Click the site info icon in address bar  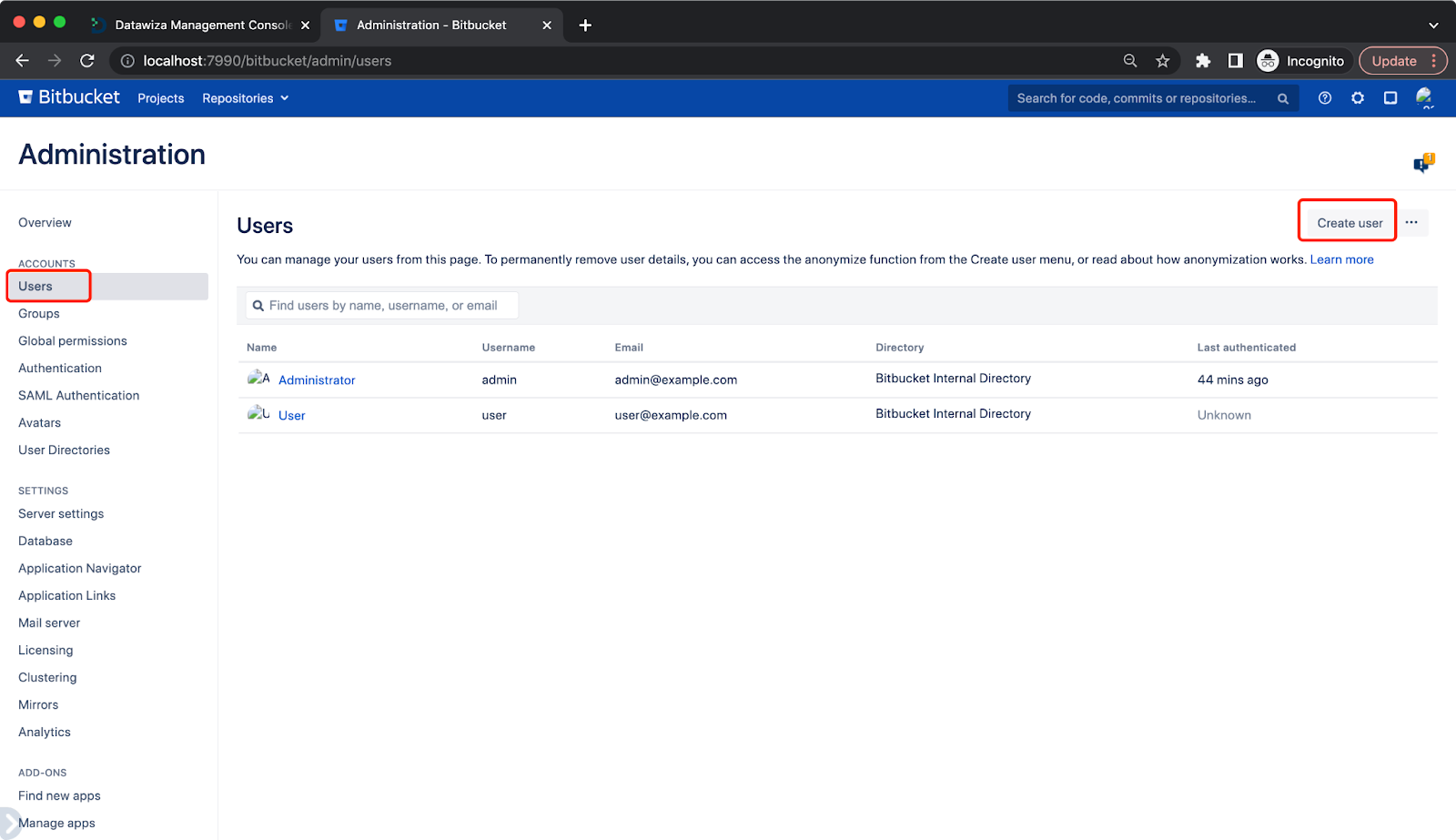(127, 61)
